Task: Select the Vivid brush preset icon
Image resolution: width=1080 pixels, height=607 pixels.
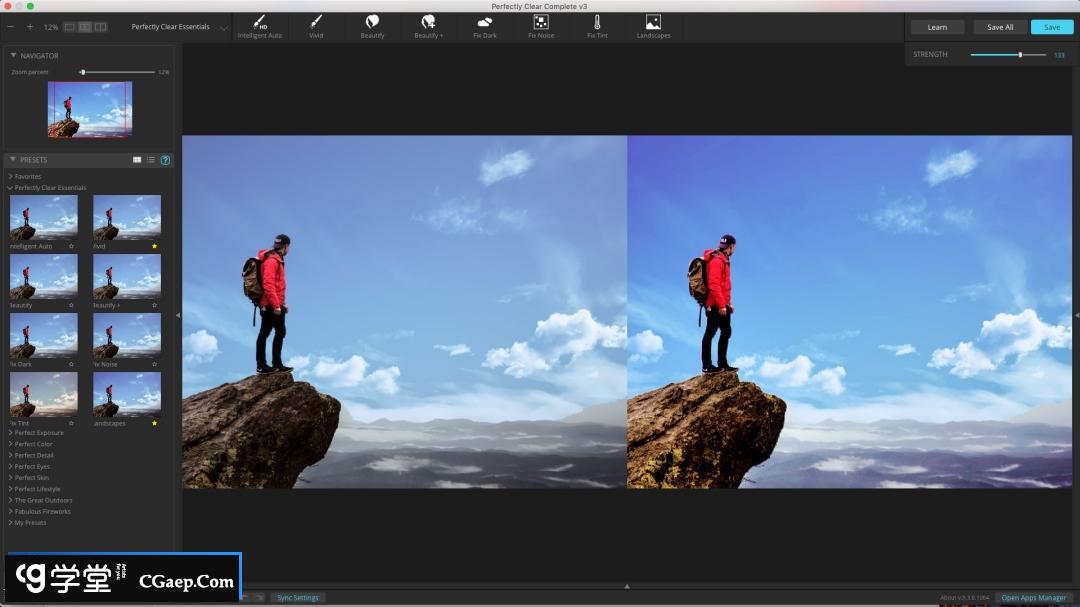Action: pos(316,24)
